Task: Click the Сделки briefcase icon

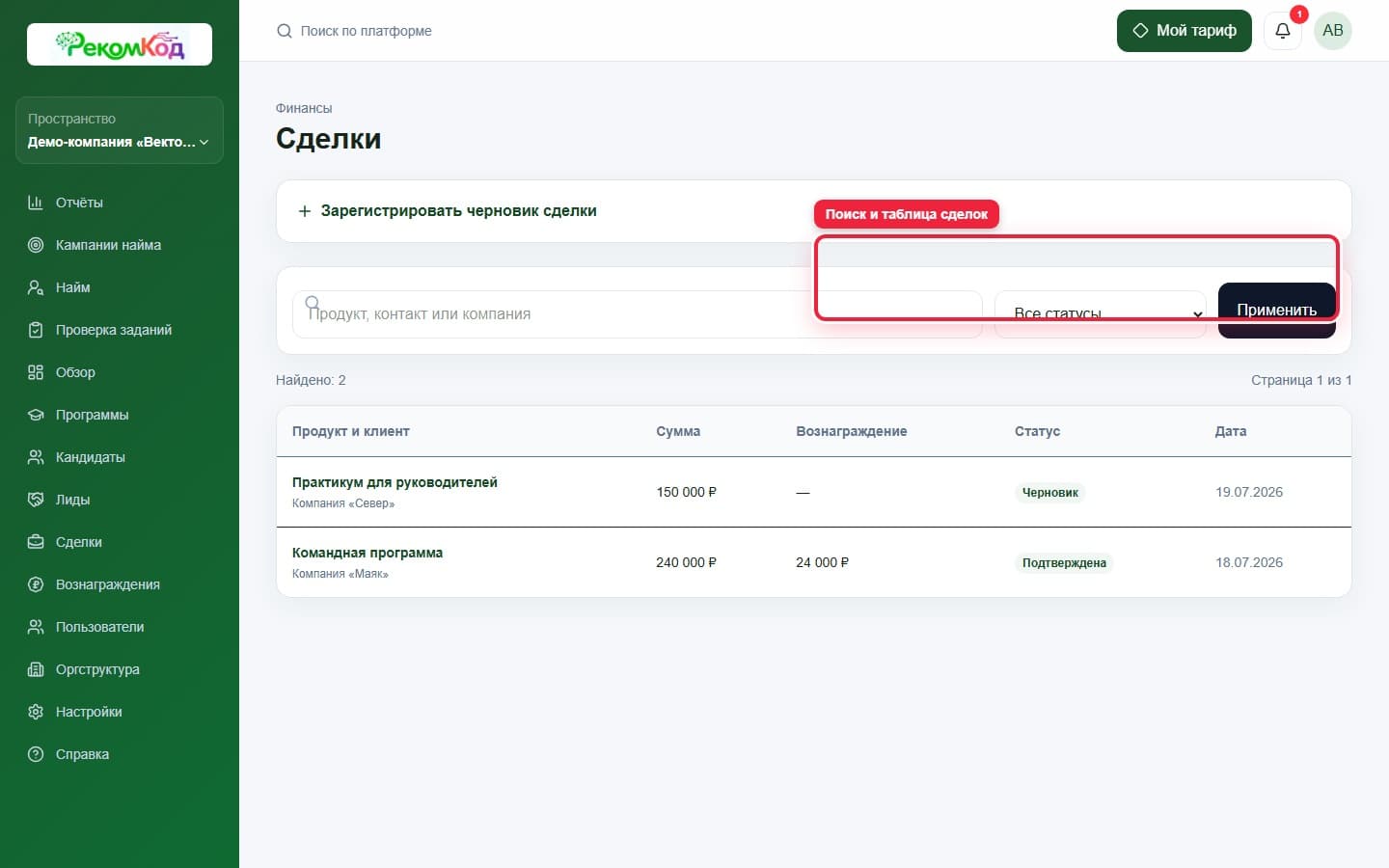Action: coord(36,542)
